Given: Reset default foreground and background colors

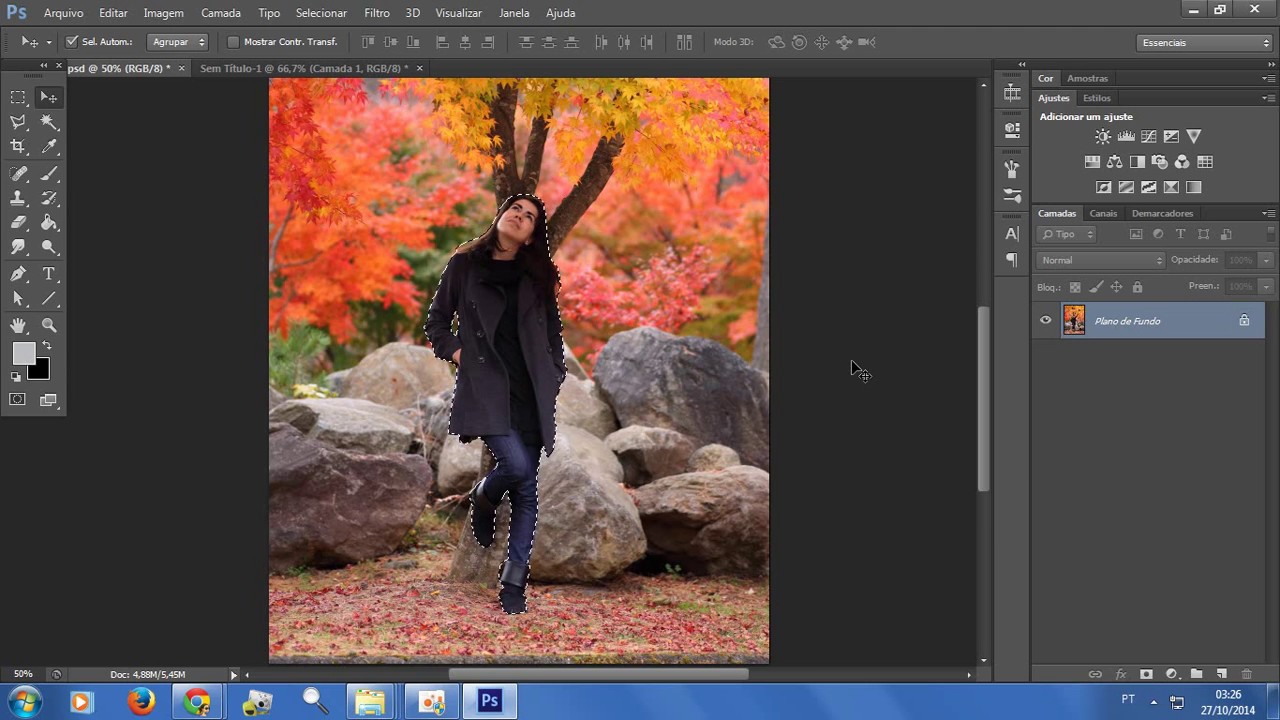Looking at the screenshot, I should 16,377.
